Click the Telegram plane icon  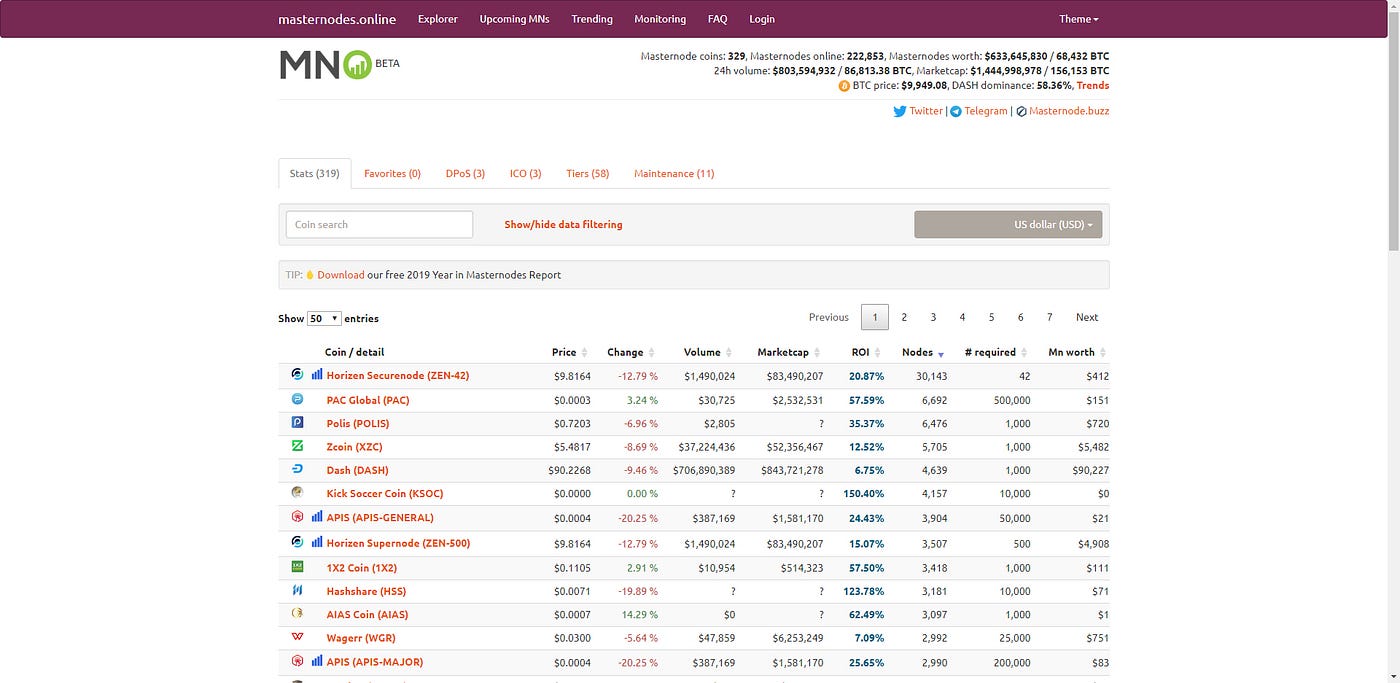pyautogui.click(x=956, y=111)
